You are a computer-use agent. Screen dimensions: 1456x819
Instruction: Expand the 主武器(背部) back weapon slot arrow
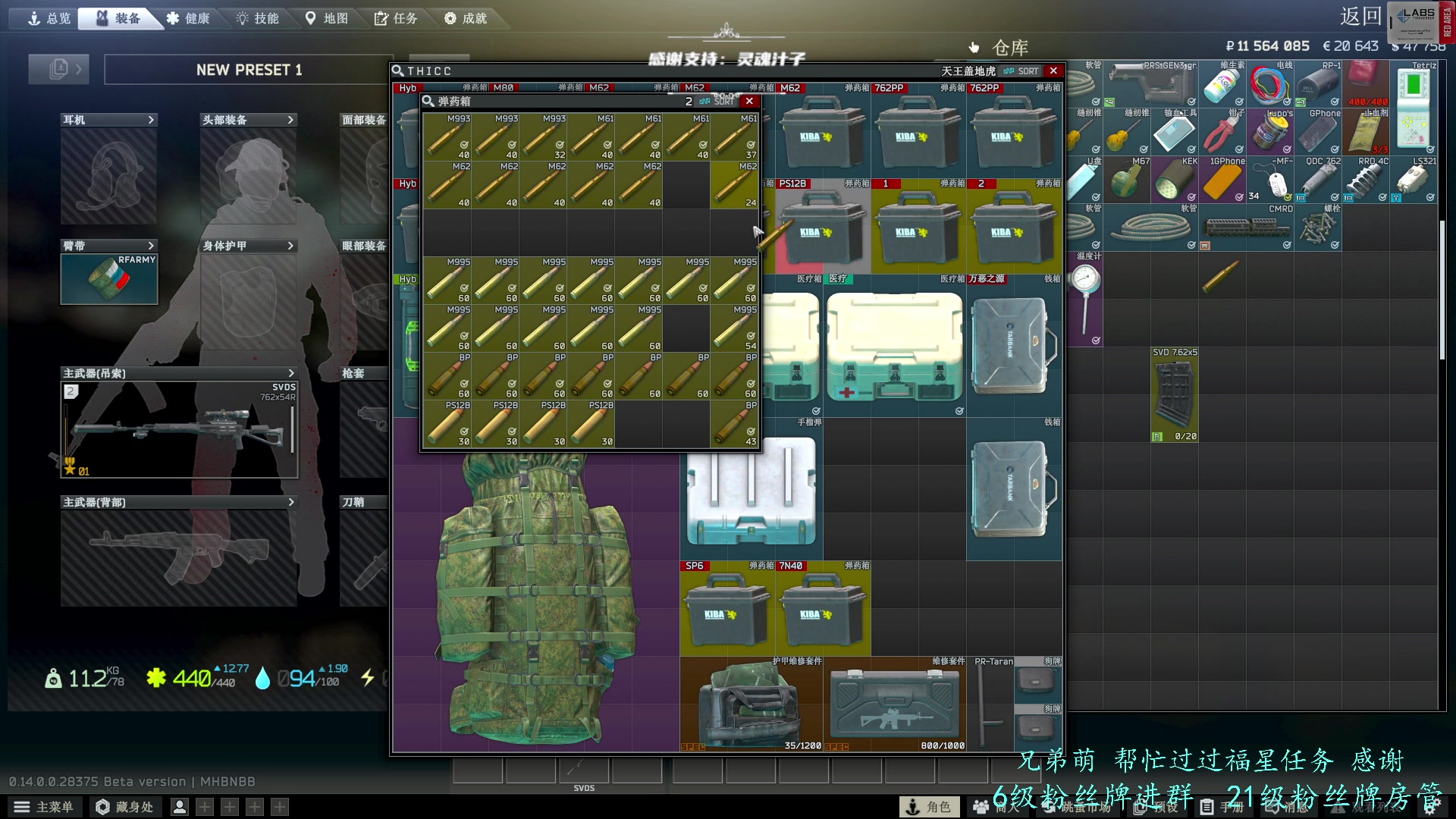pyautogui.click(x=291, y=502)
